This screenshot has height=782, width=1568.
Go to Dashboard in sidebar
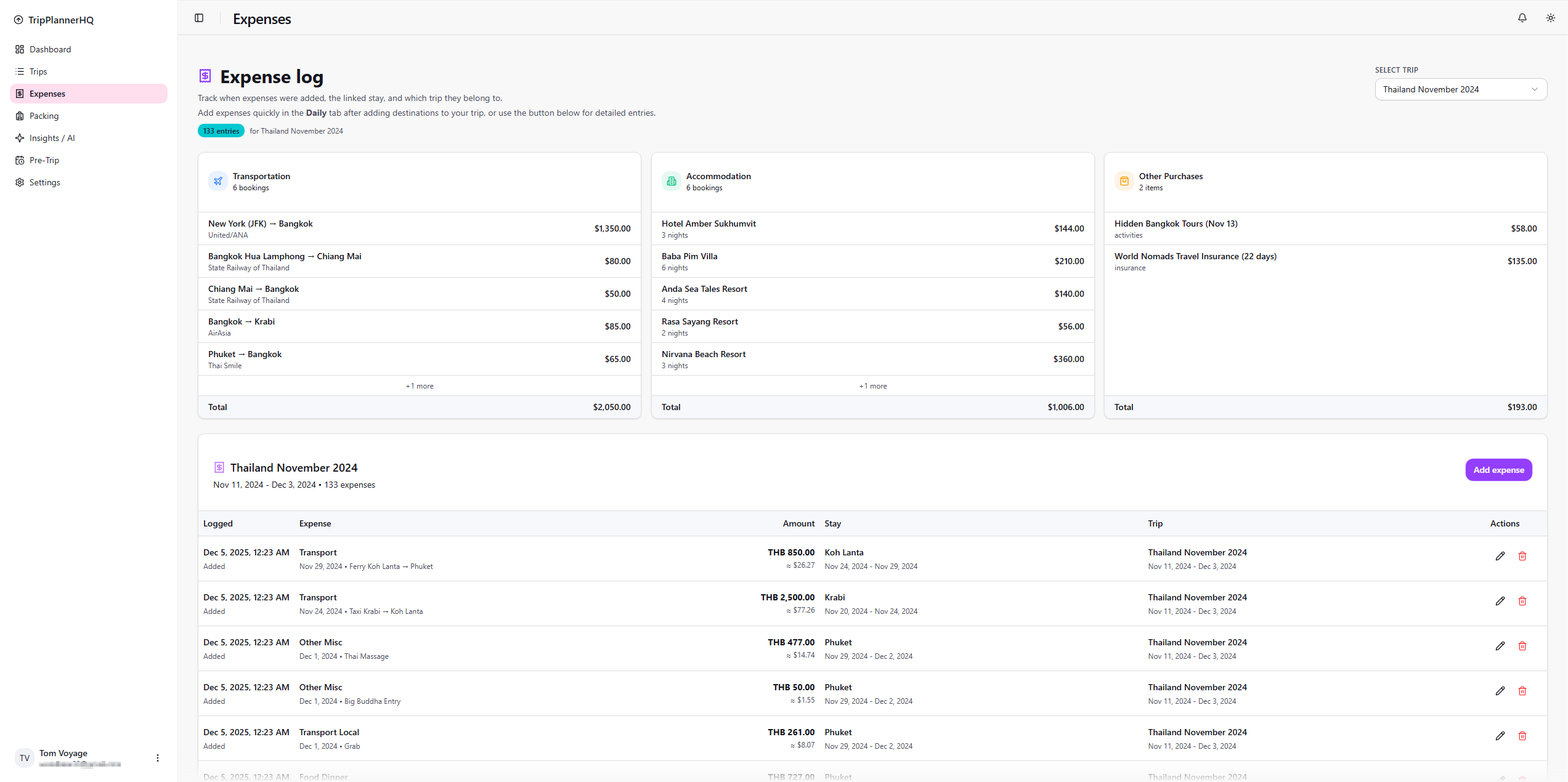point(50,49)
